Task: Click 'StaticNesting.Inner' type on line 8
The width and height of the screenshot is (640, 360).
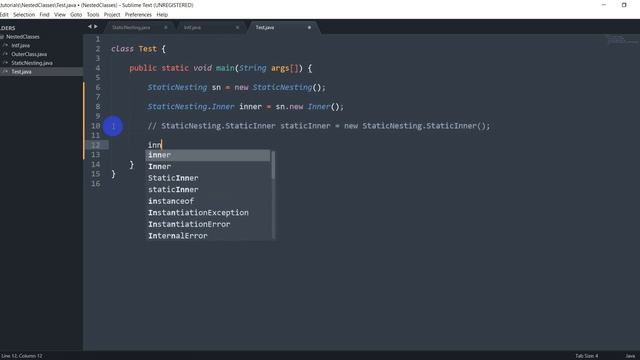Action: coord(191,107)
